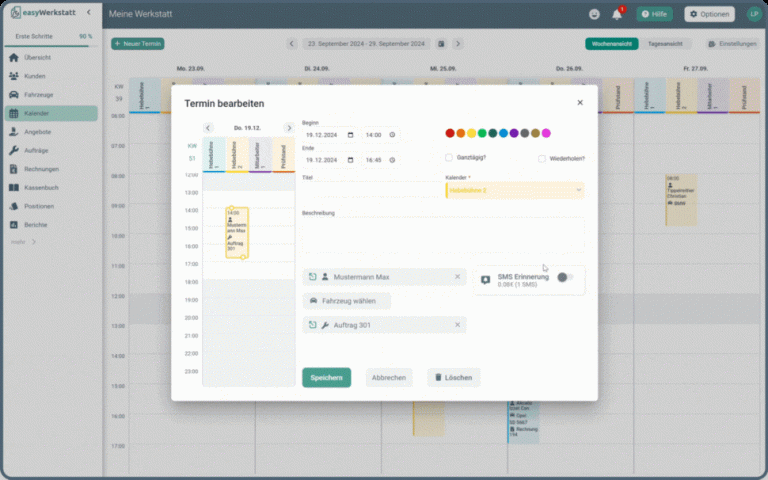Expand the Kalender dropdown showing Hebebühne 2
This screenshot has width=768, height=480.
pyautogui.click(x=578, y=190)
